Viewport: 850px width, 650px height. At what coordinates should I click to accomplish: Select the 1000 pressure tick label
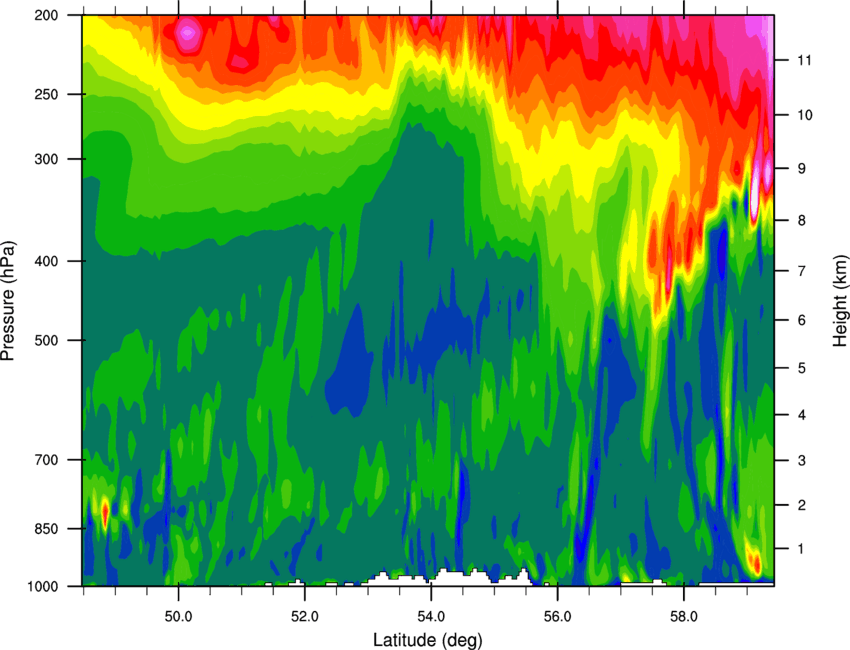(x=42, y=586)
